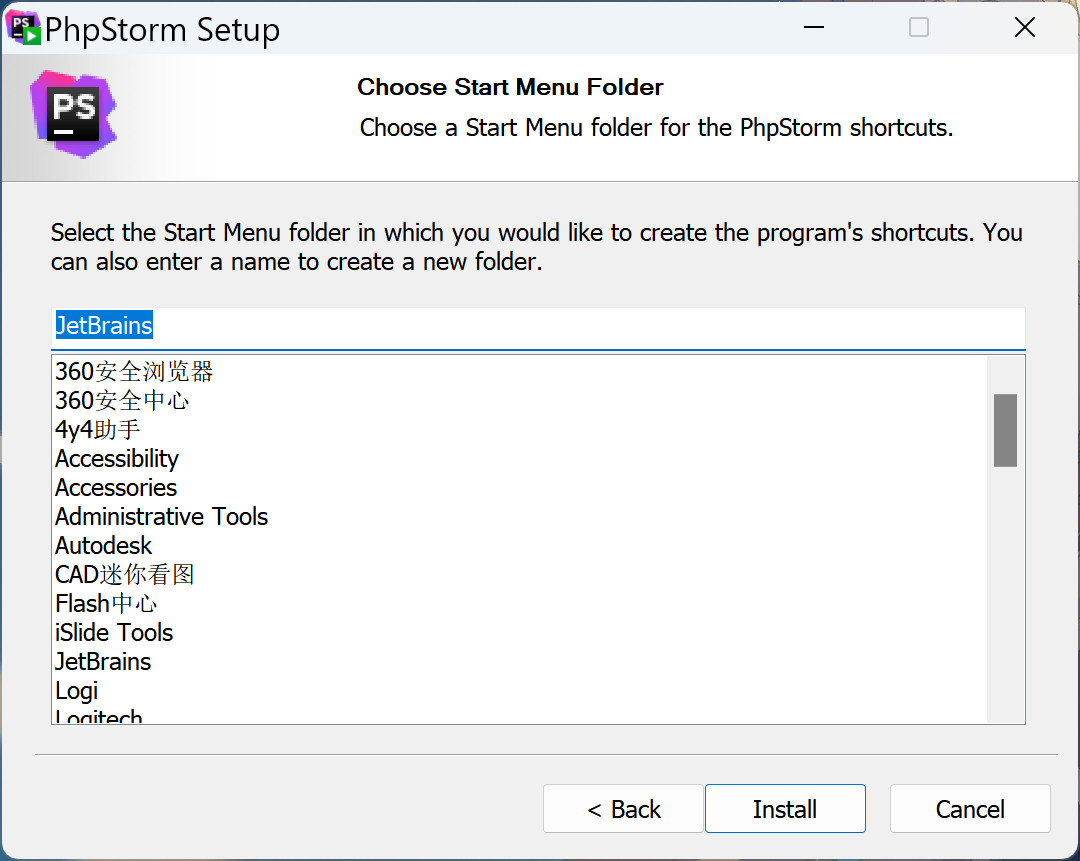The height and width of the screenshot is (861, 1080).
Task: Pick the Accessories folder
Action: point(116,488)
